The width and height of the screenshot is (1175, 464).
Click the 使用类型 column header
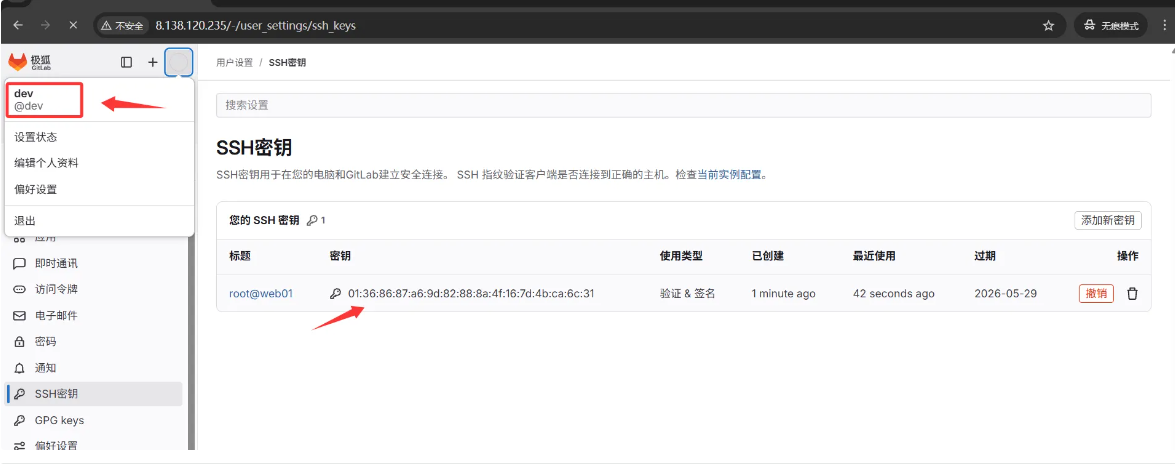coord(680,256)
